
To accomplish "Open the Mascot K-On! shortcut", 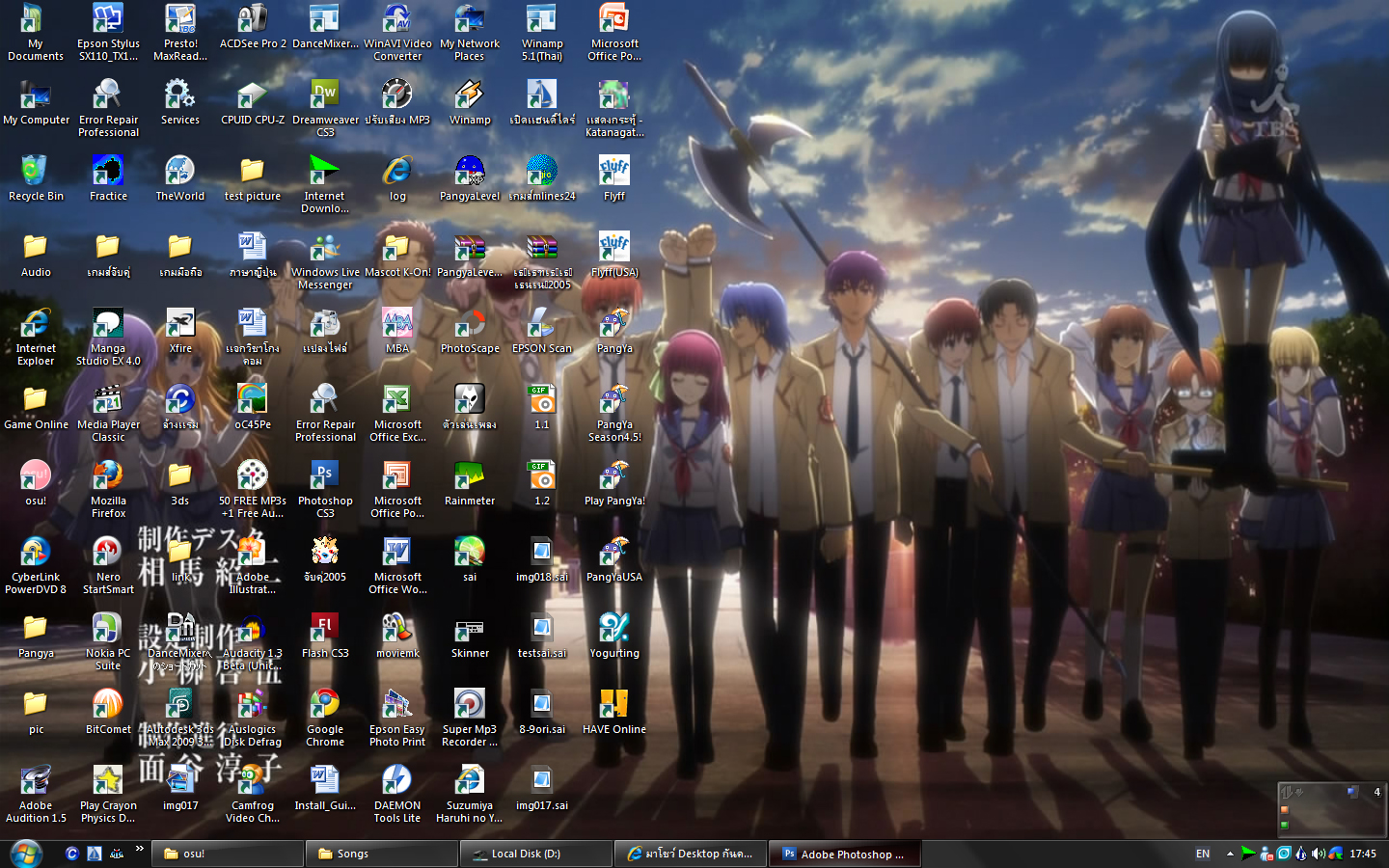I will [397, 255].
